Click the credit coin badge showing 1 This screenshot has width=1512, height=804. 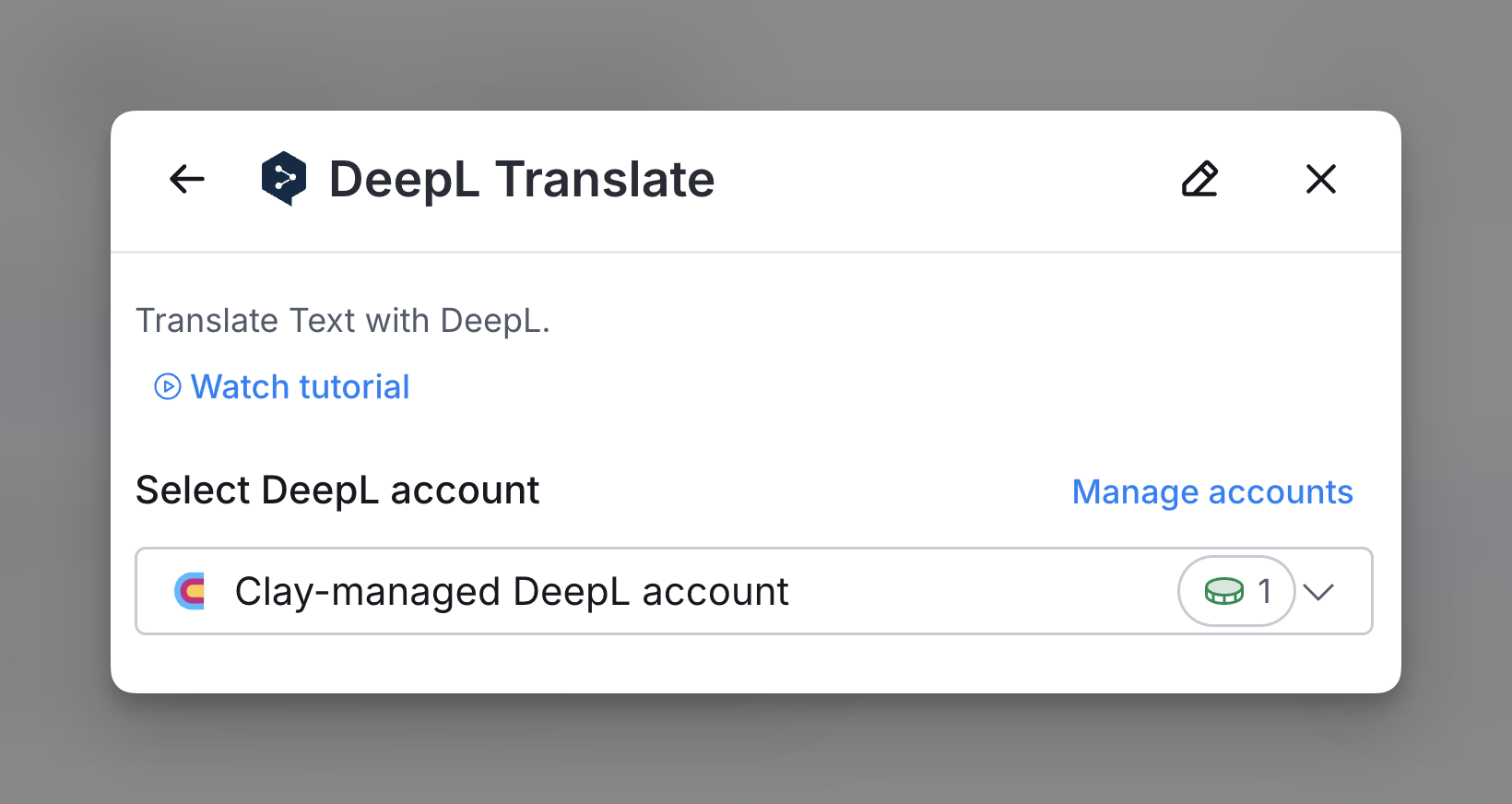tap(1236, 591)
